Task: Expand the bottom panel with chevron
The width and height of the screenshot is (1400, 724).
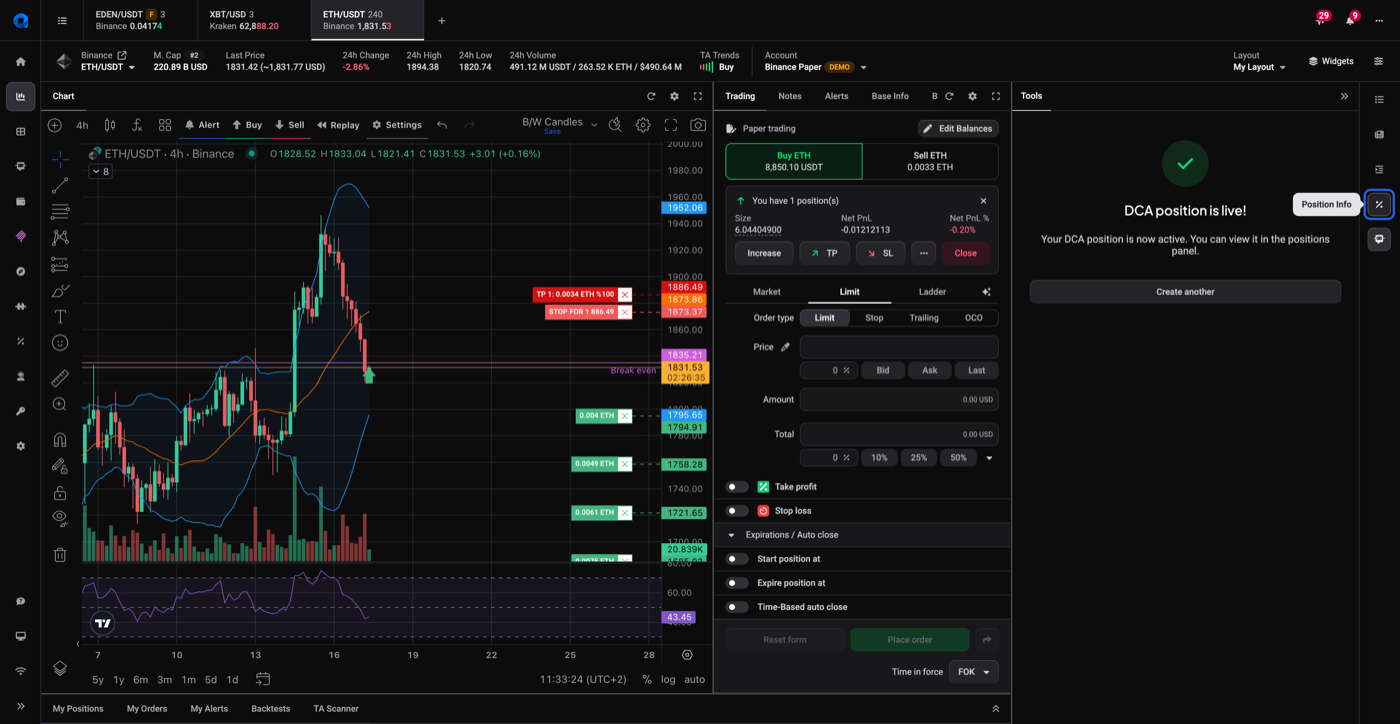Action: [995, 709]
